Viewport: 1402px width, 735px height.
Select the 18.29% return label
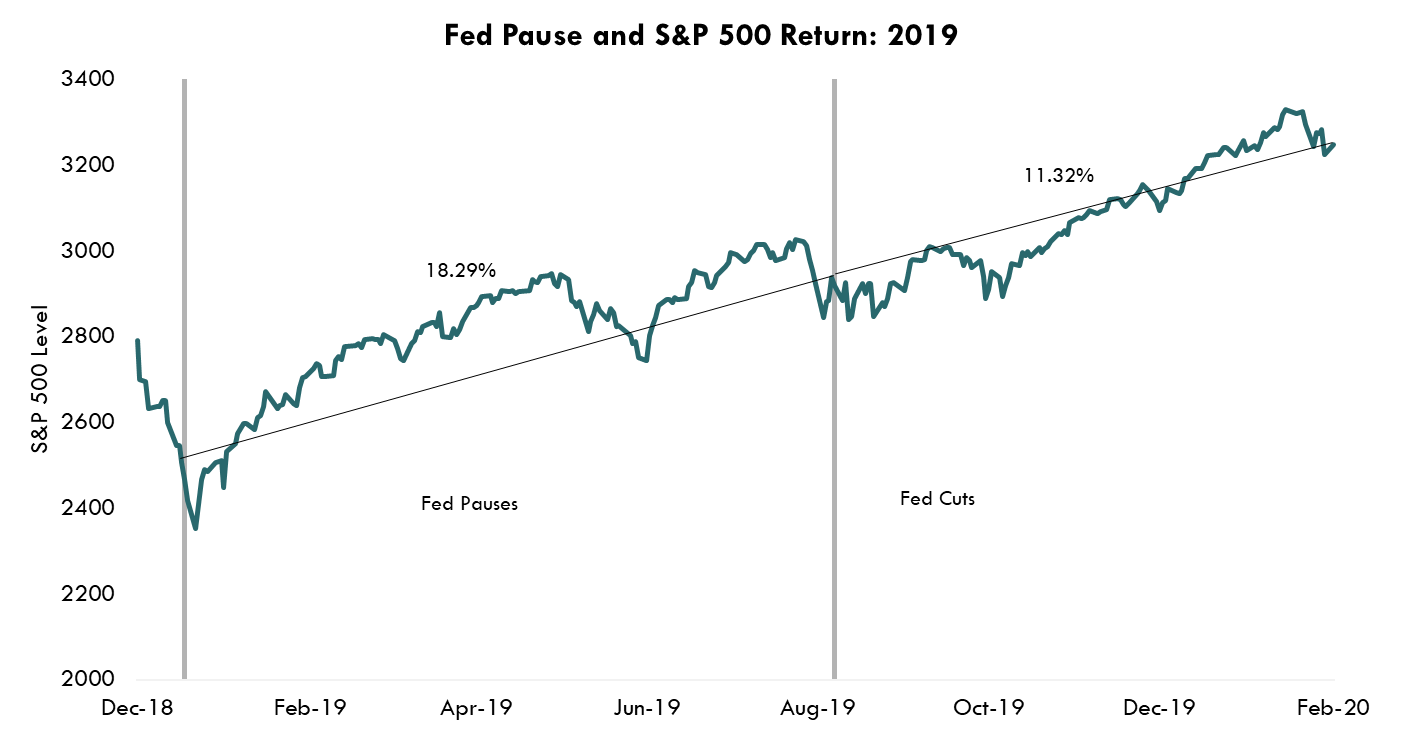click(460, 270)
